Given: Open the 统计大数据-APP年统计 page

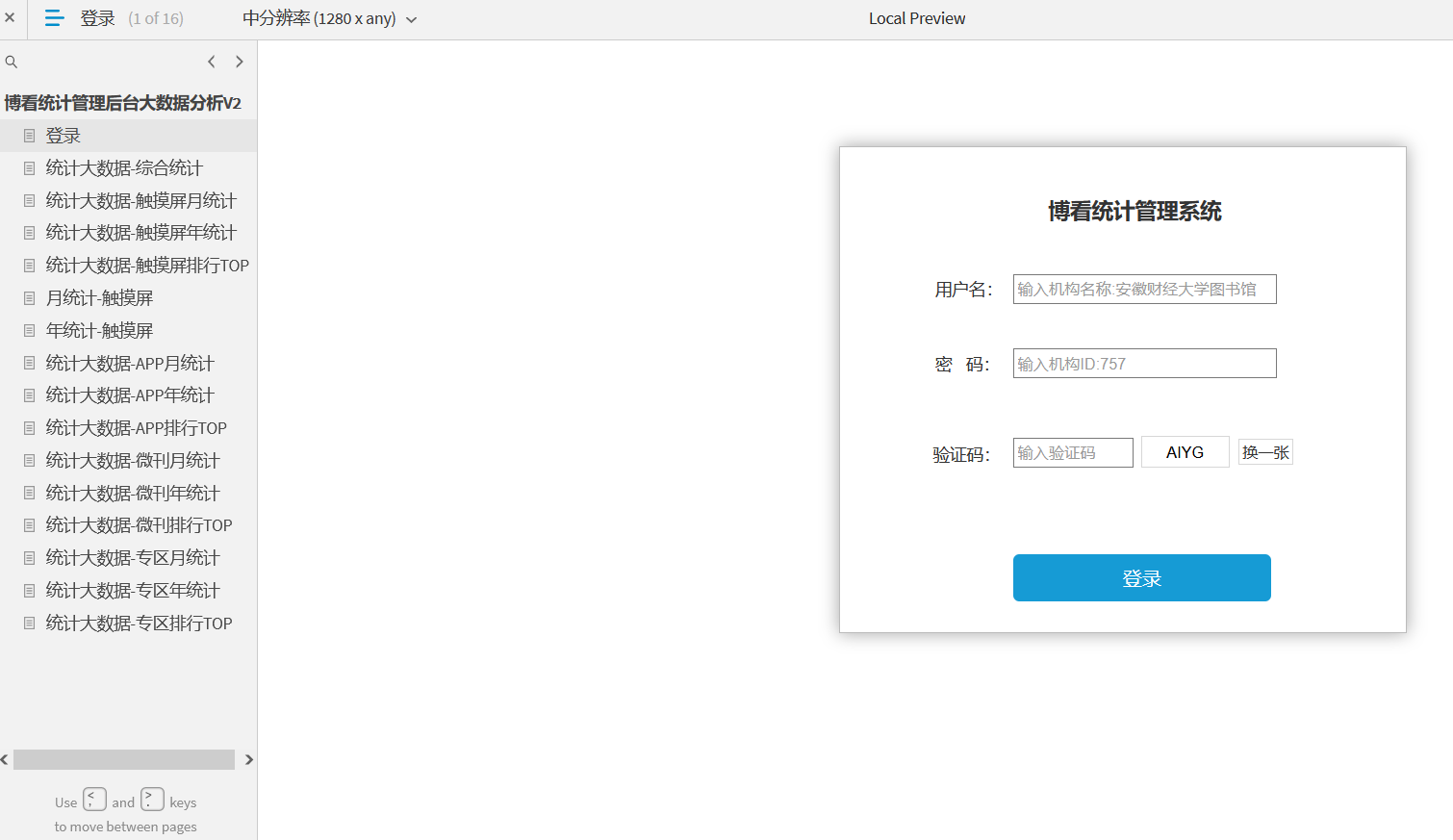Looking at the screenshot, I should (x=128, y=395).
